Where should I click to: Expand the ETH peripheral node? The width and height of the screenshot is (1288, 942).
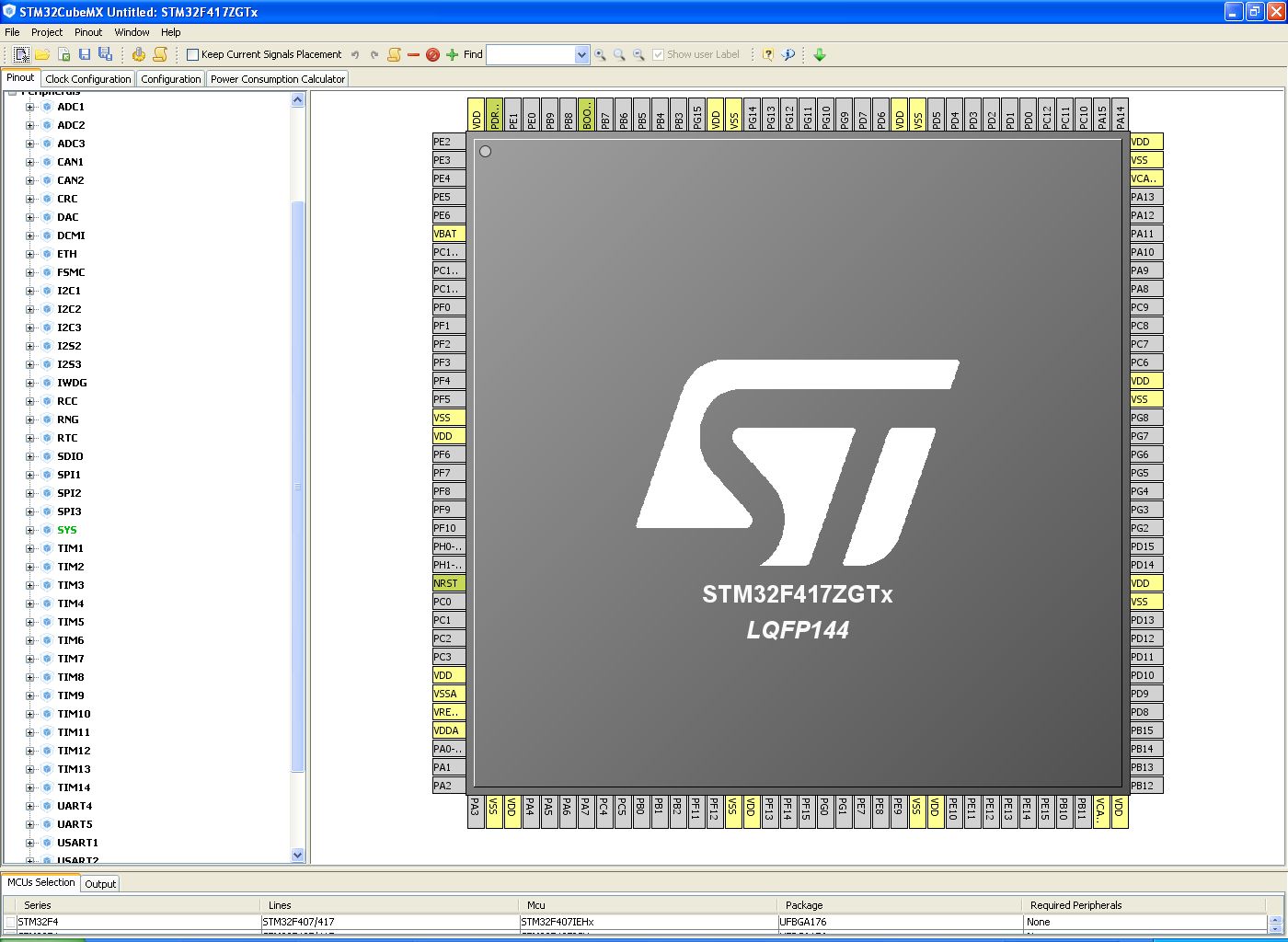click(29, 254)
